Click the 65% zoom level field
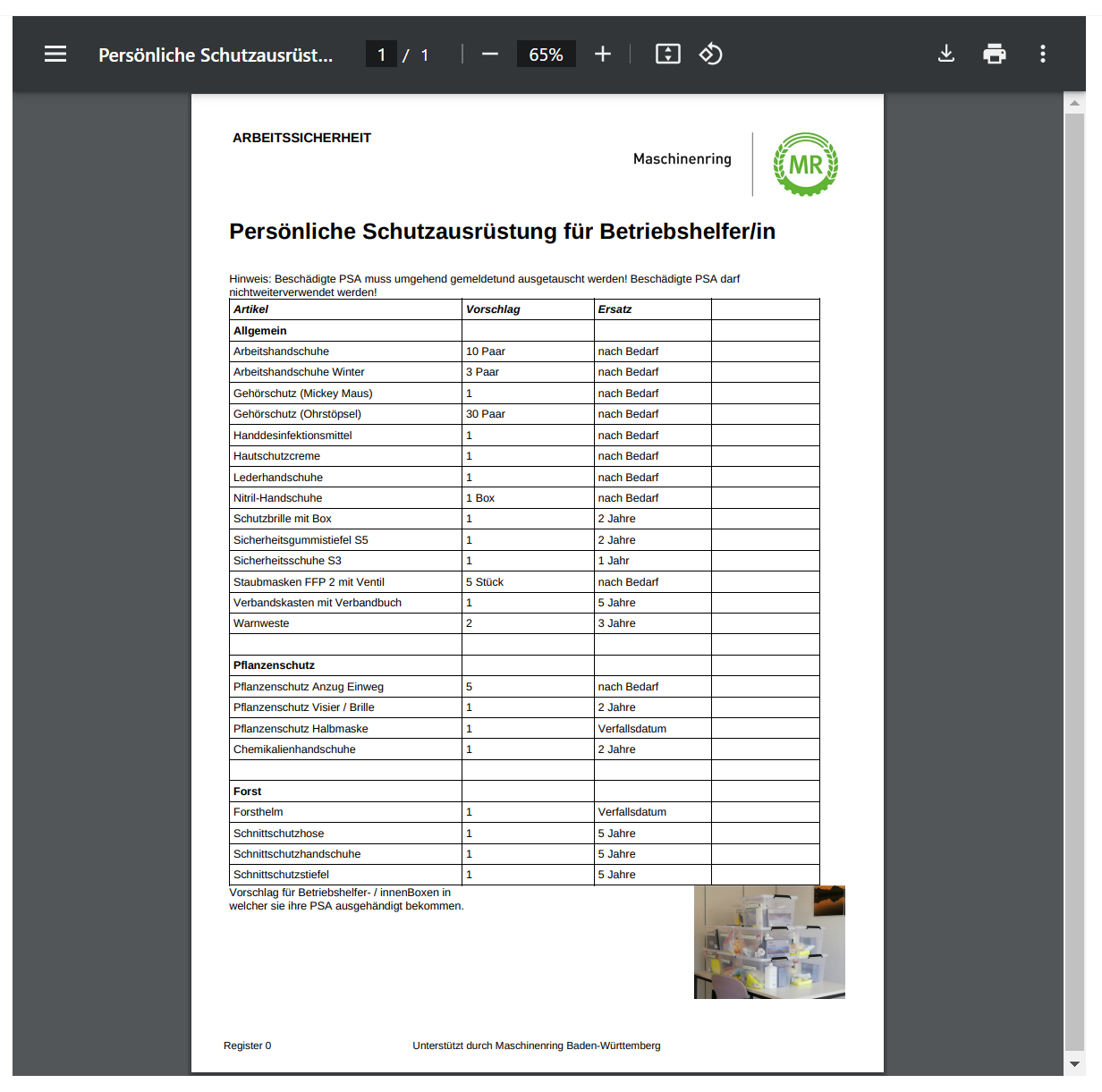The width and height of the screenshot is (1102, 1092). 546,55
